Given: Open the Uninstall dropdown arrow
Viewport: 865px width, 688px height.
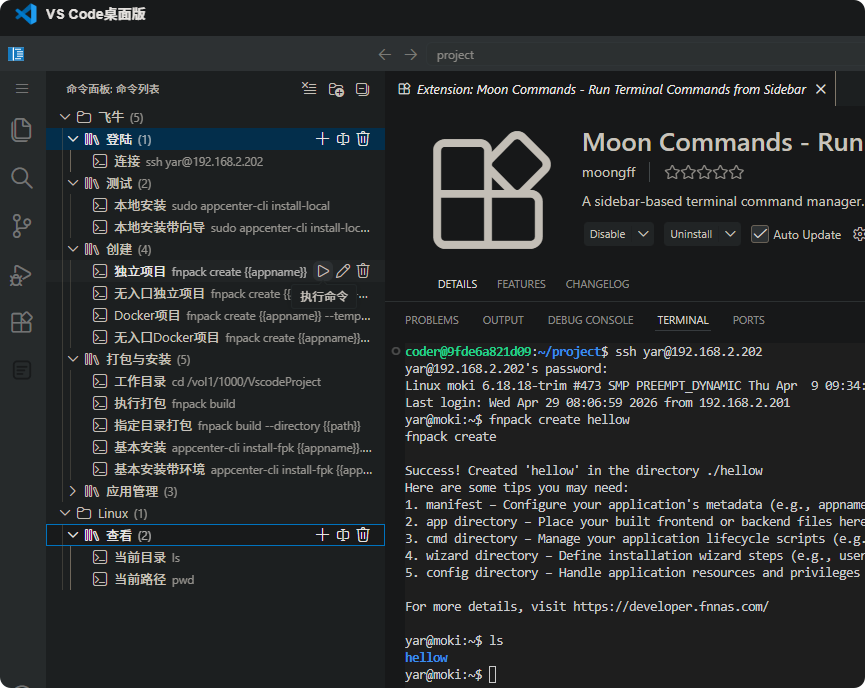Looking at the screenshot, I should click(x=730, y=234).
